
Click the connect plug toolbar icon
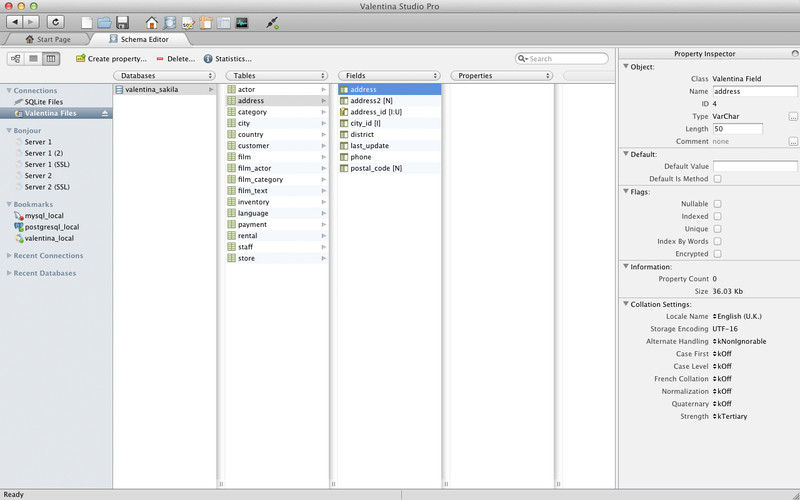point(272,22)
